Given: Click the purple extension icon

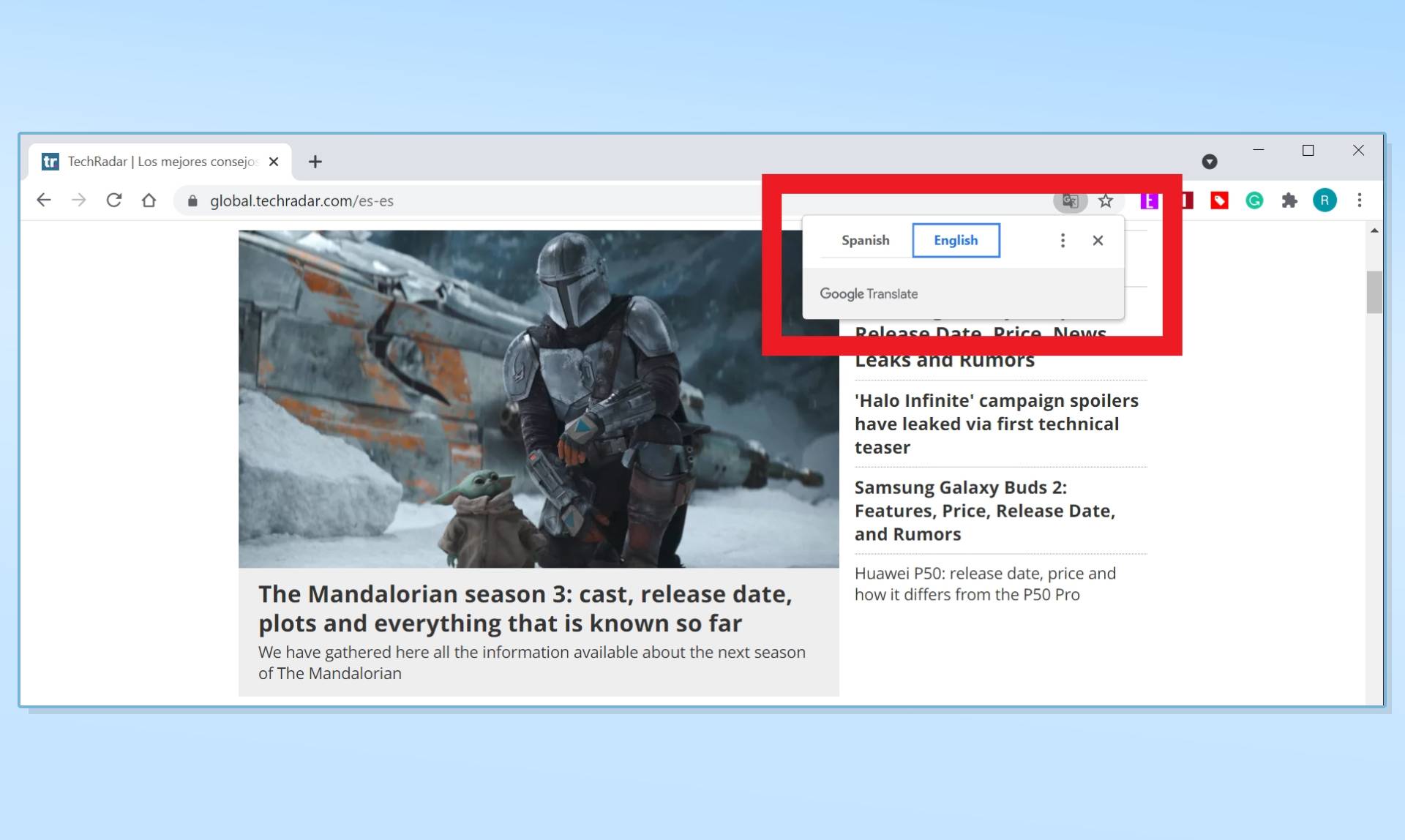Looking at the screenshot, I should pos(1149,200).
